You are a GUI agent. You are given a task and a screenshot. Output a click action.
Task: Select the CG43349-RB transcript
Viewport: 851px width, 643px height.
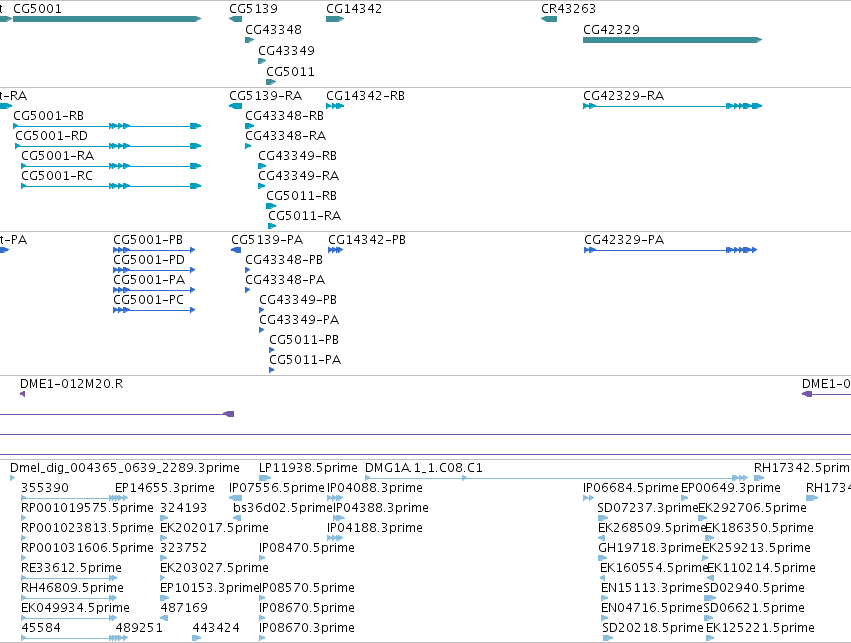click(262, 166)
